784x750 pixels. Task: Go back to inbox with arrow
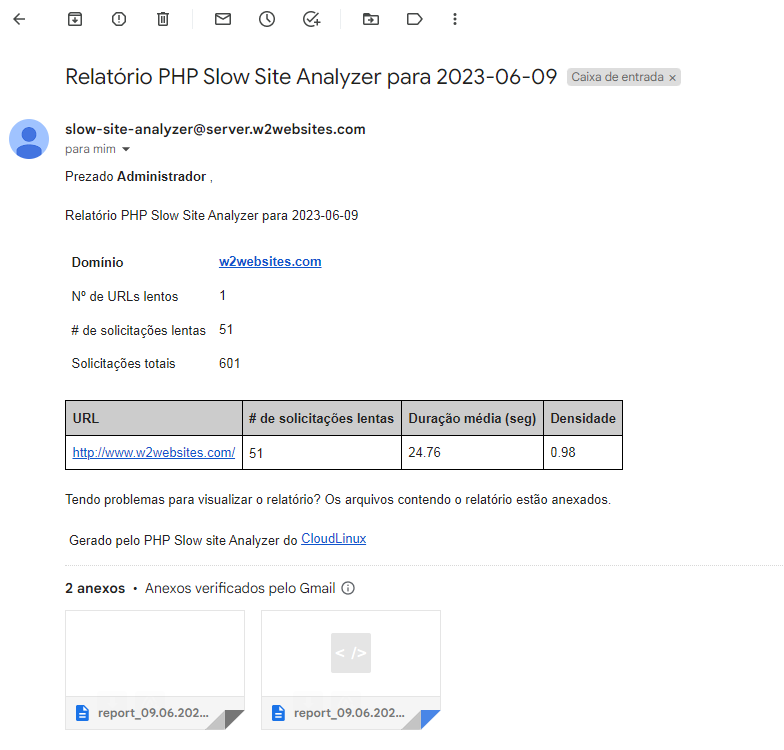[x=19, y=20]
